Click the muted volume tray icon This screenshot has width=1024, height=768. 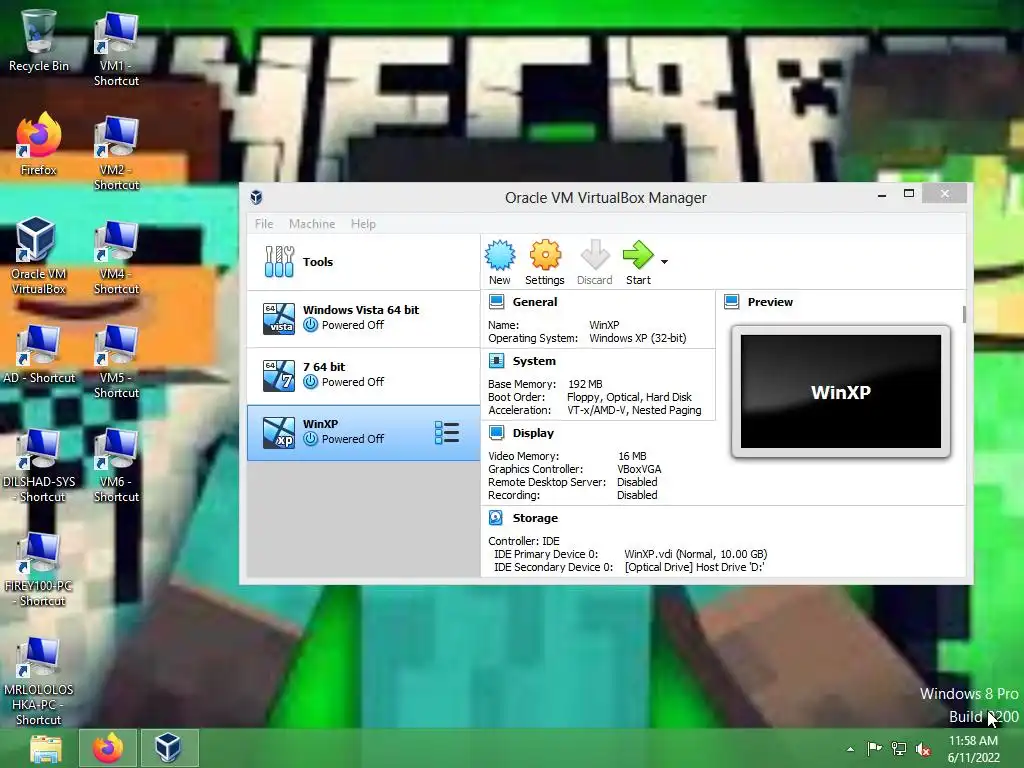tap(923, 749)
